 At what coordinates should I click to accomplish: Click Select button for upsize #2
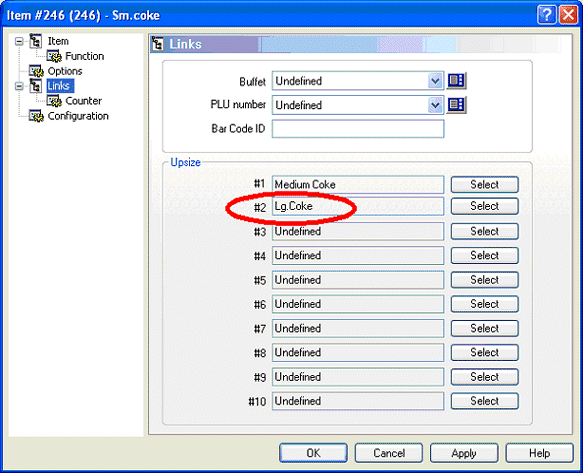click(484, 206)
